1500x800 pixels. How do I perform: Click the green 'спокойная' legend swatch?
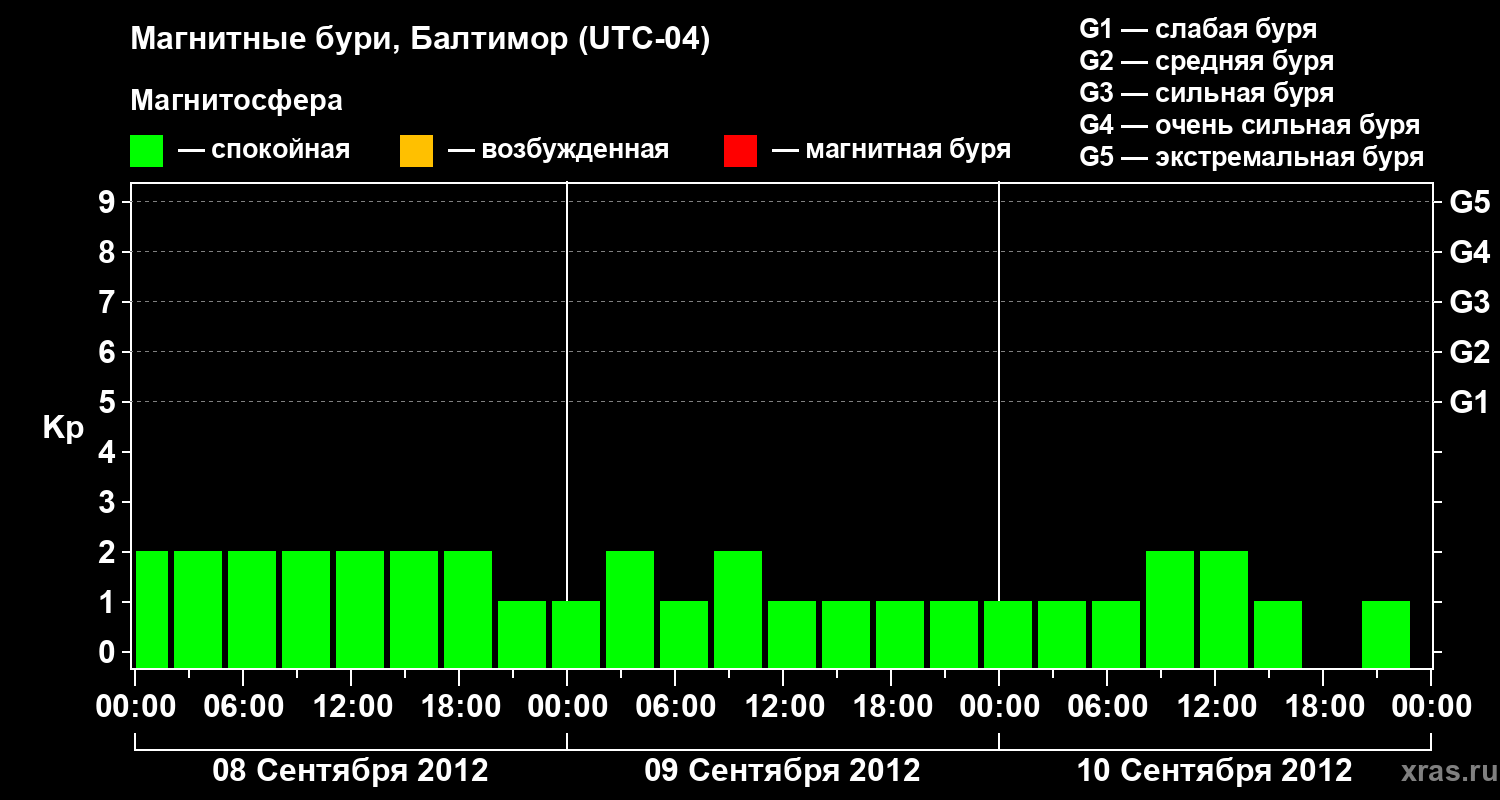[x=147, y=151]
